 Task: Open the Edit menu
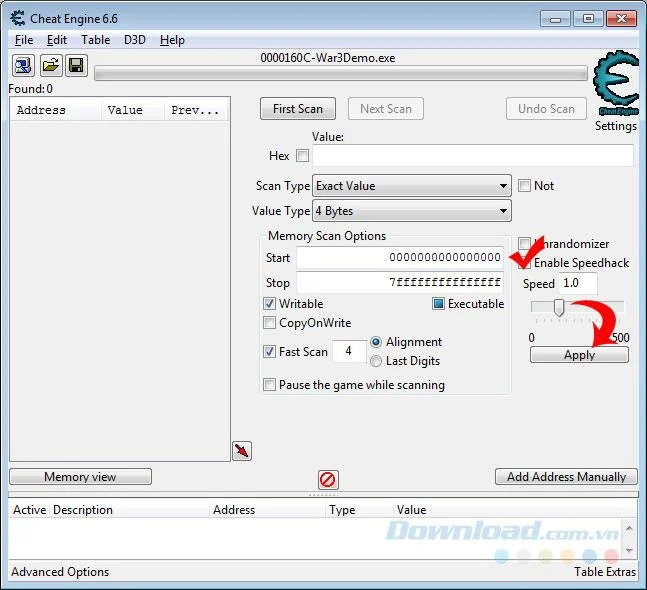(x=57, y=40)
